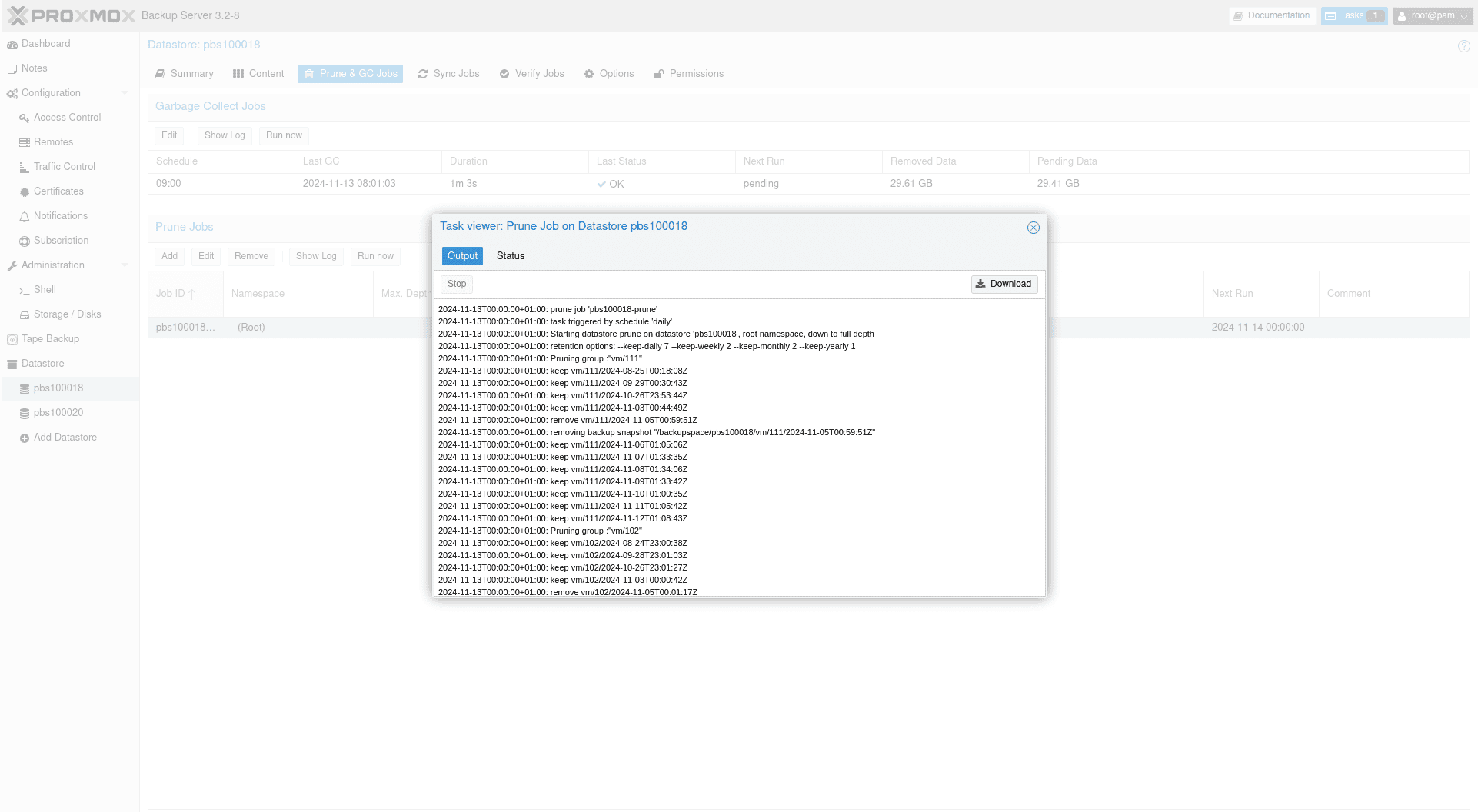The width and height of the screenshot is (1478, 812).
Task: Download the task log output
Action: pos(1004,285)
